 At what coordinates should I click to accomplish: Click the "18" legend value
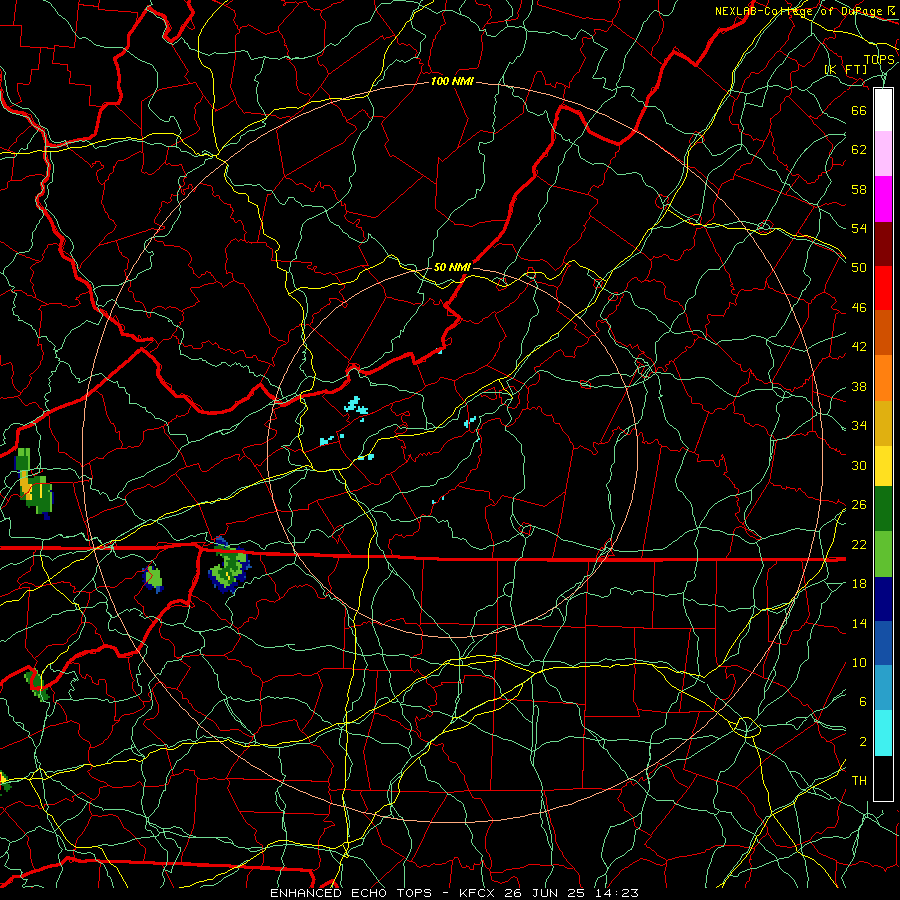pos(859,584)
